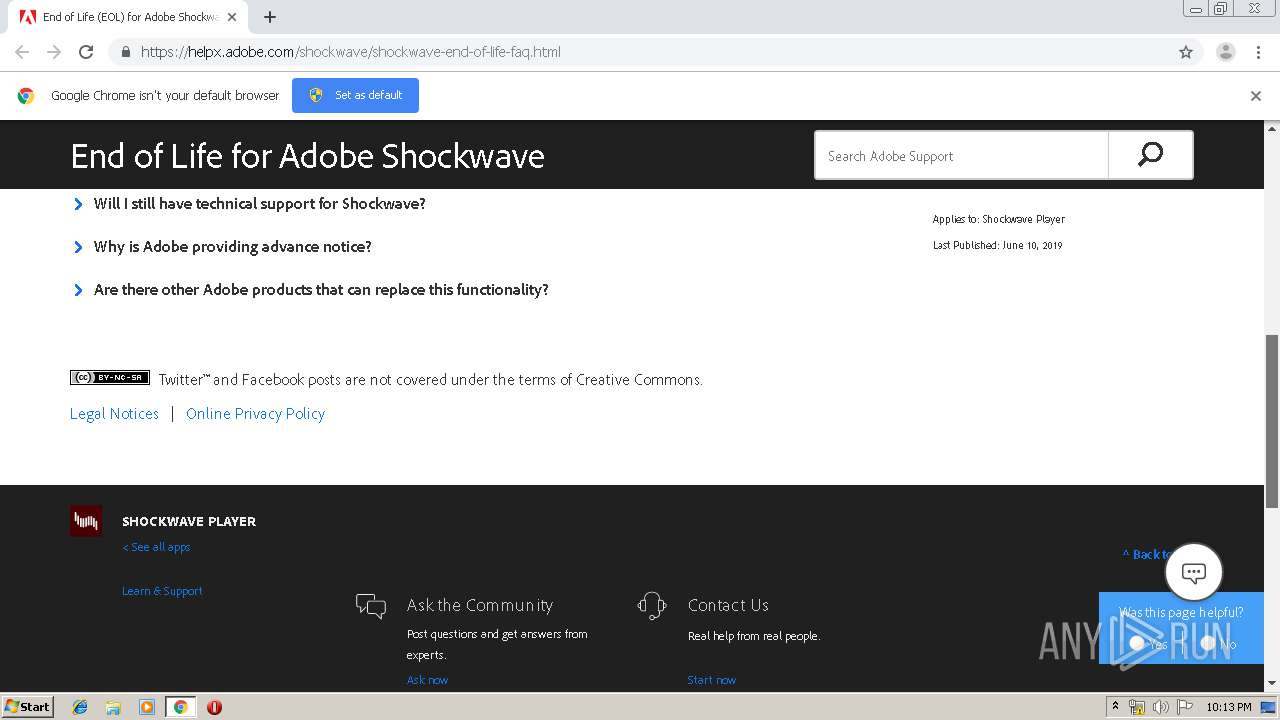Image resolution: width=1280 pixels, height=720 pixels.
Task: Click the scrollbar down arrow
Action: (x=1272, y=683)
